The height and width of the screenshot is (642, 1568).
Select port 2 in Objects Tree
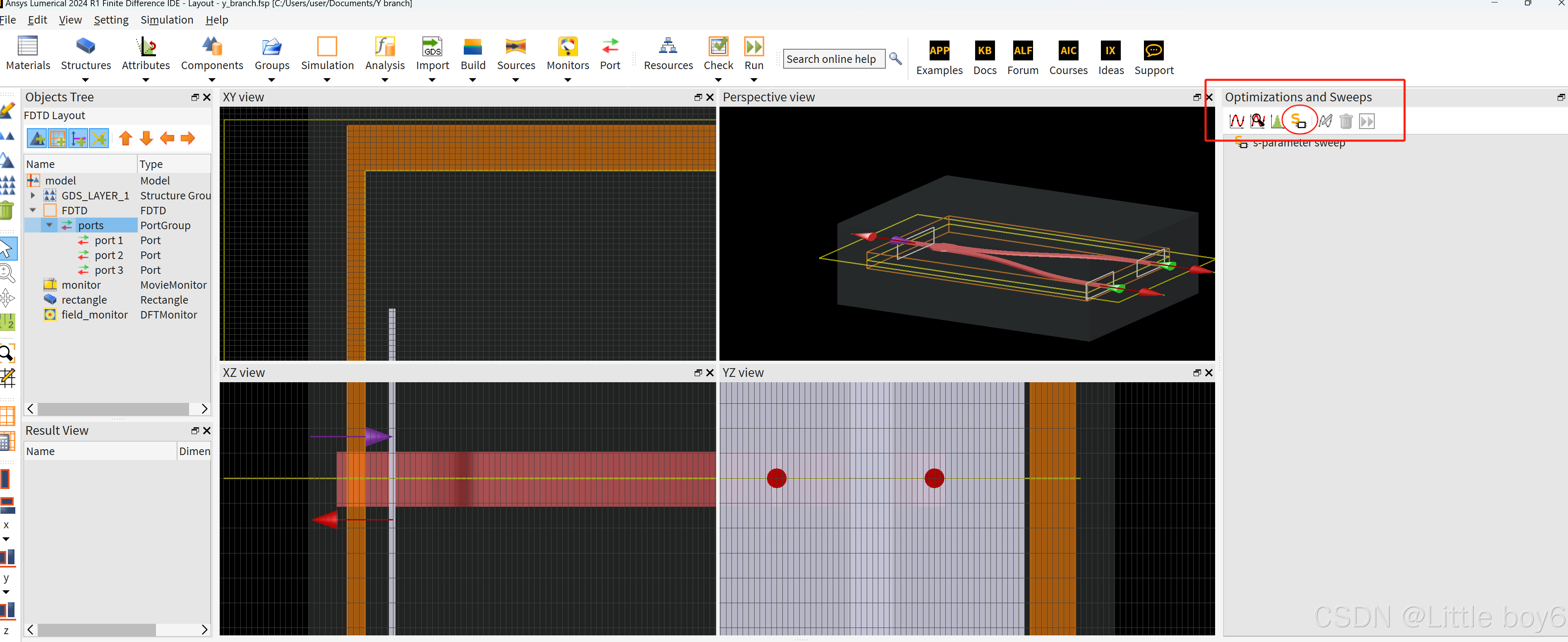pos(109,256)
